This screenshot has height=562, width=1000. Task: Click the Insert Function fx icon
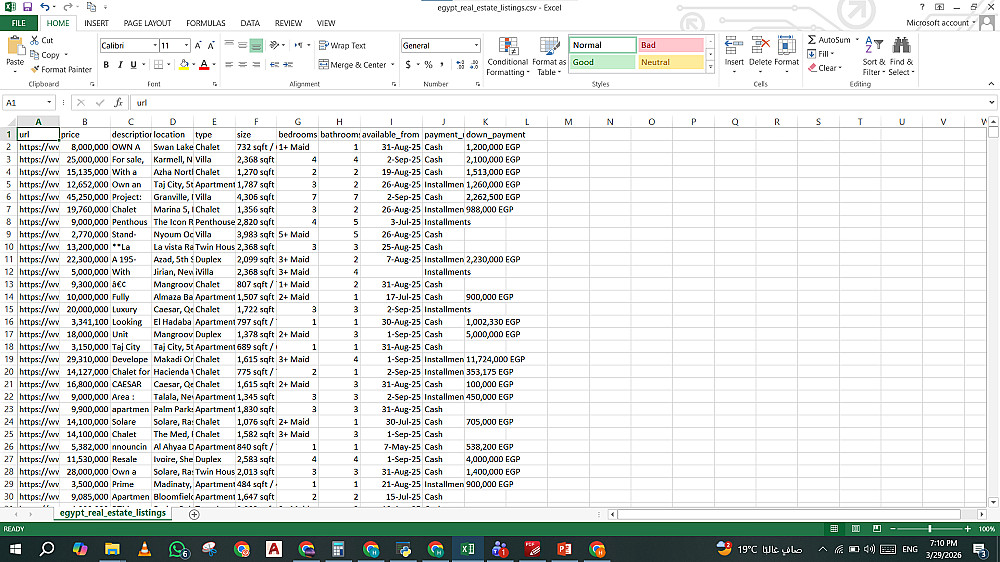pos(118,103)
